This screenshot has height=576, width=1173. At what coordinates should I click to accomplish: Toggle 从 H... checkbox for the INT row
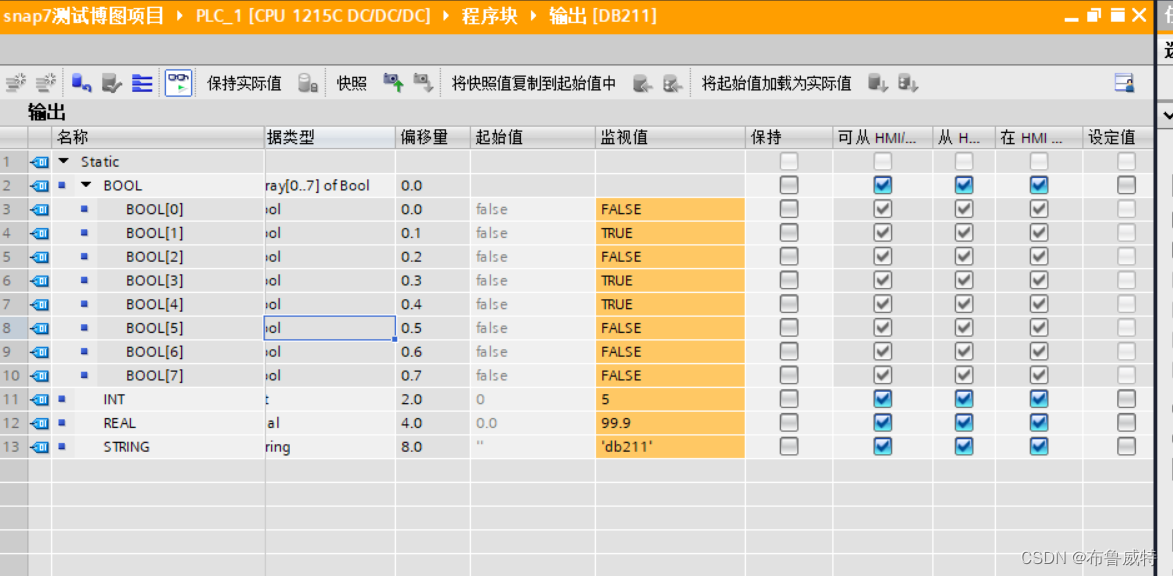pyautogui.click(x=964, y=399)
